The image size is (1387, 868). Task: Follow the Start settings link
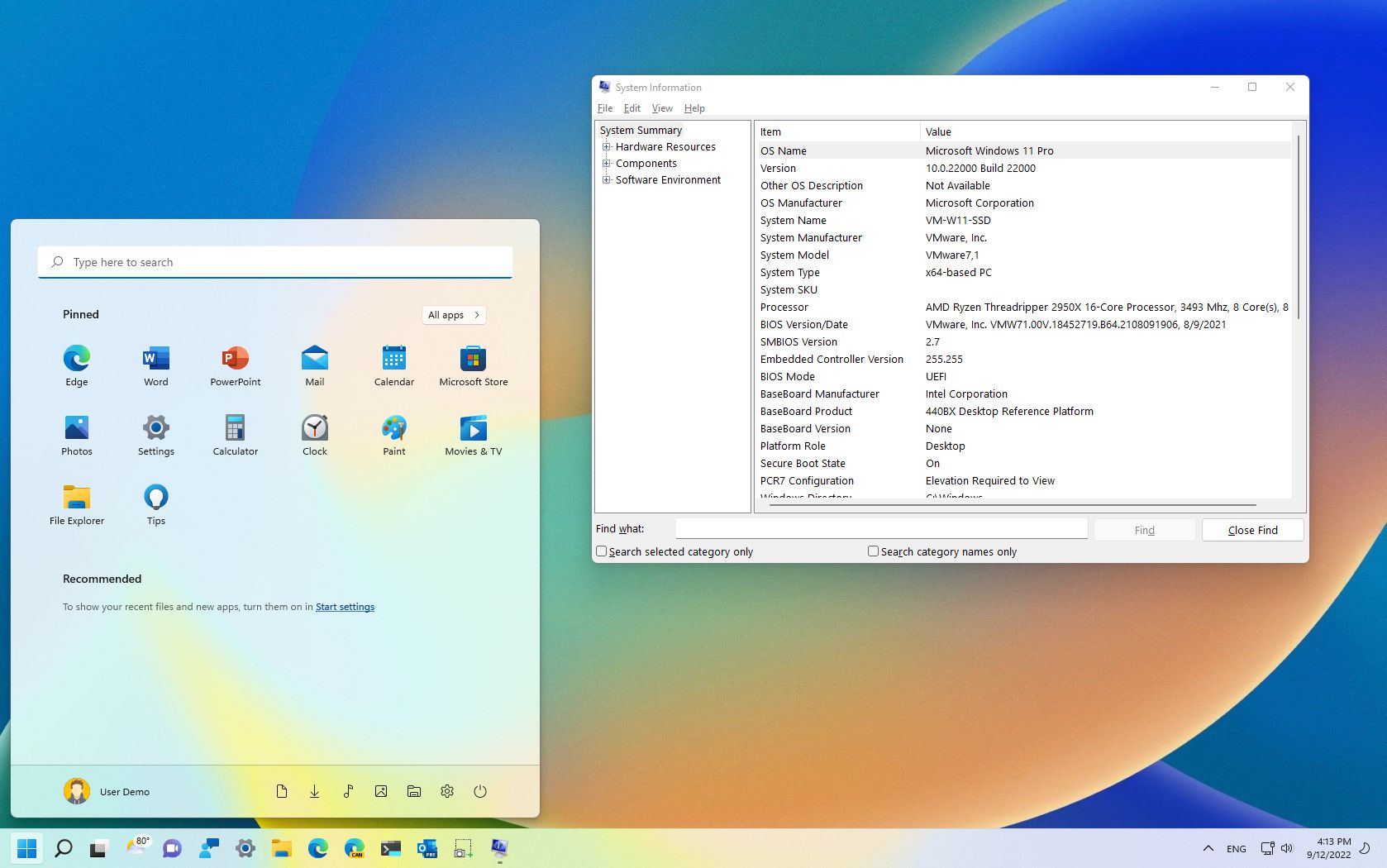coord(345,606)
